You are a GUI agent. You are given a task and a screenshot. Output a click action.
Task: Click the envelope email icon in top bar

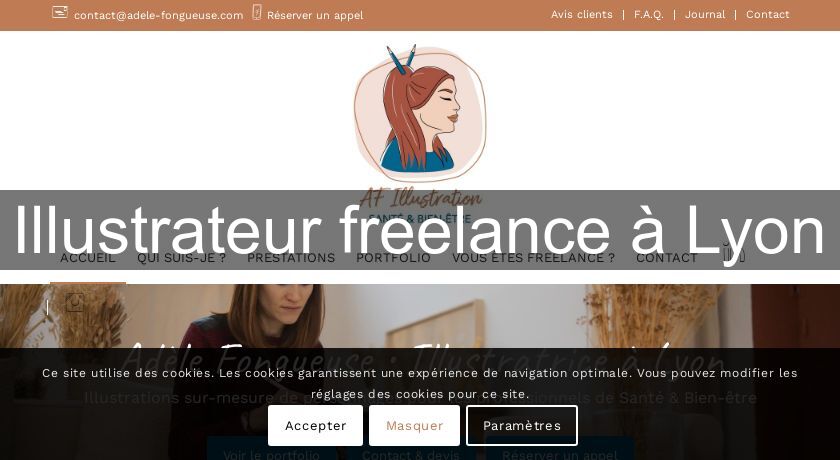60,12
